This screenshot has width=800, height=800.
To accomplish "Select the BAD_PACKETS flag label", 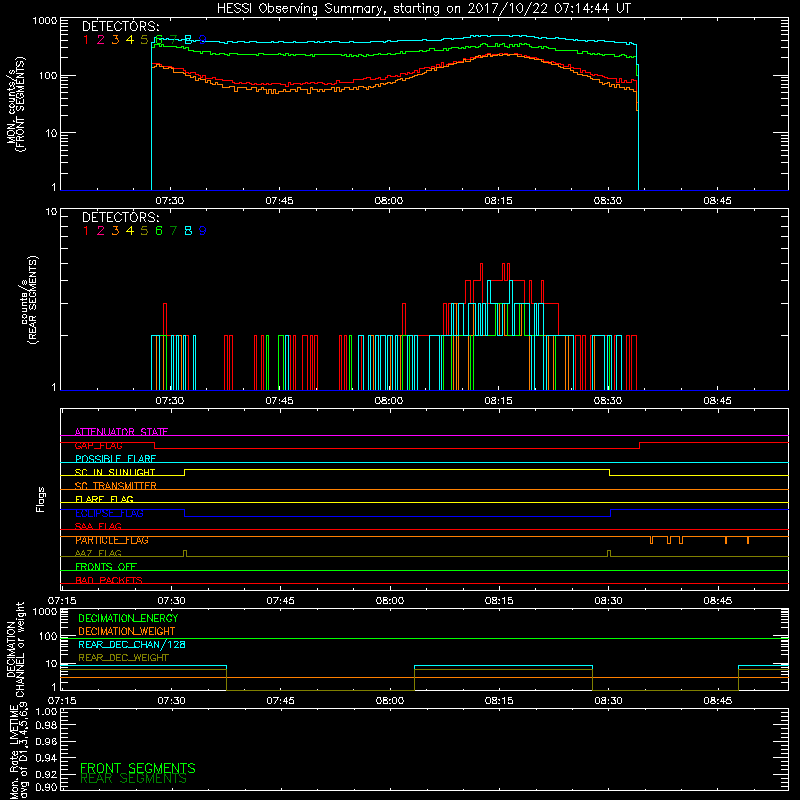I will tap(109, 580).
